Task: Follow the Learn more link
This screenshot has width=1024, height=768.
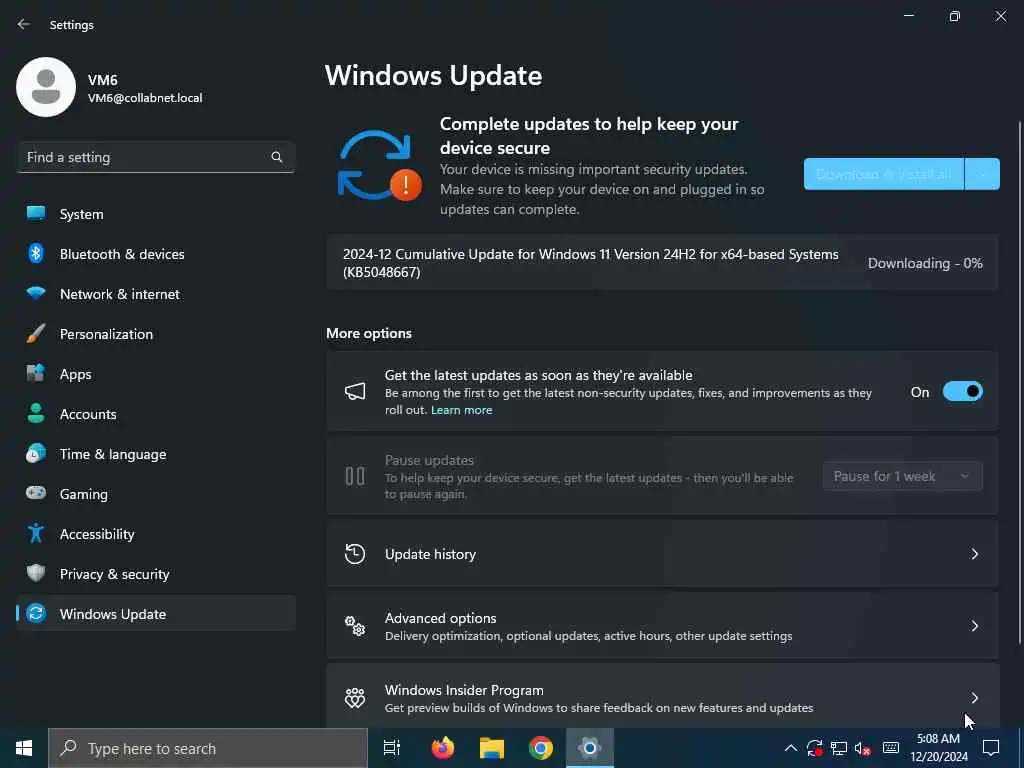Action: click(x=461, y=410)
